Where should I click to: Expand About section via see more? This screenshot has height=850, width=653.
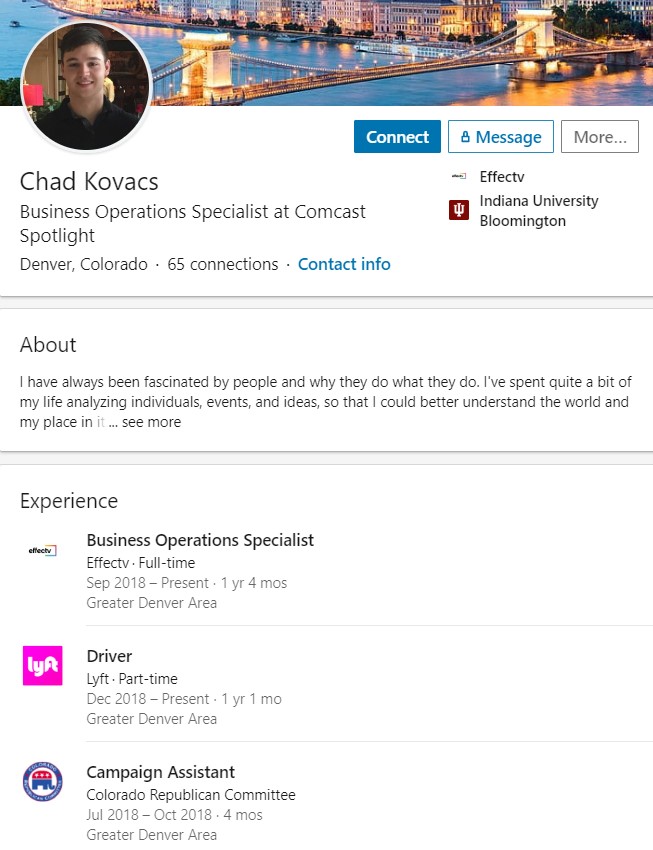(x=151, y=422)
